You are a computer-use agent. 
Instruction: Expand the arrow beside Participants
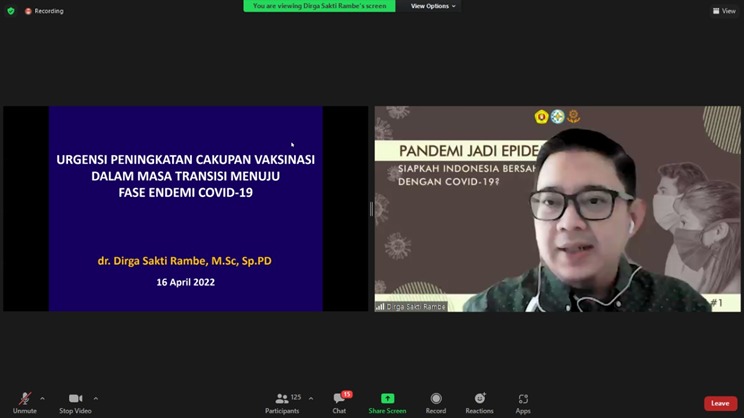[x=311, y=398]
